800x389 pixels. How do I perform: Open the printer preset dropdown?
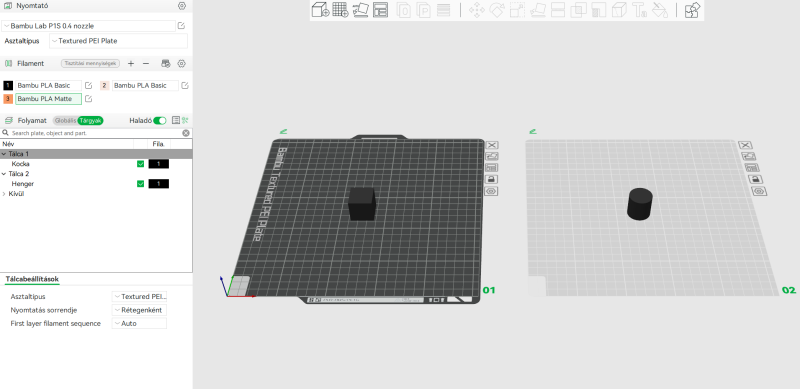(89, 26)
